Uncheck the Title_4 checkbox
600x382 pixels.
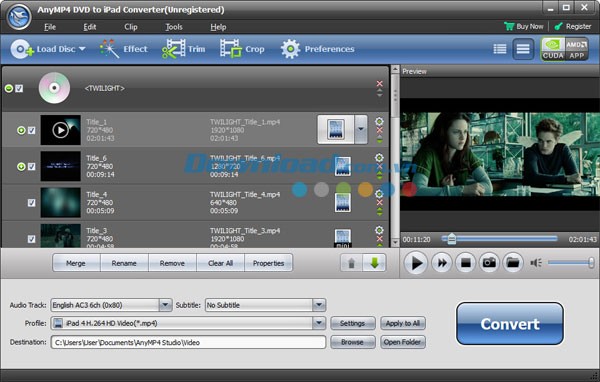coord(31,202)
